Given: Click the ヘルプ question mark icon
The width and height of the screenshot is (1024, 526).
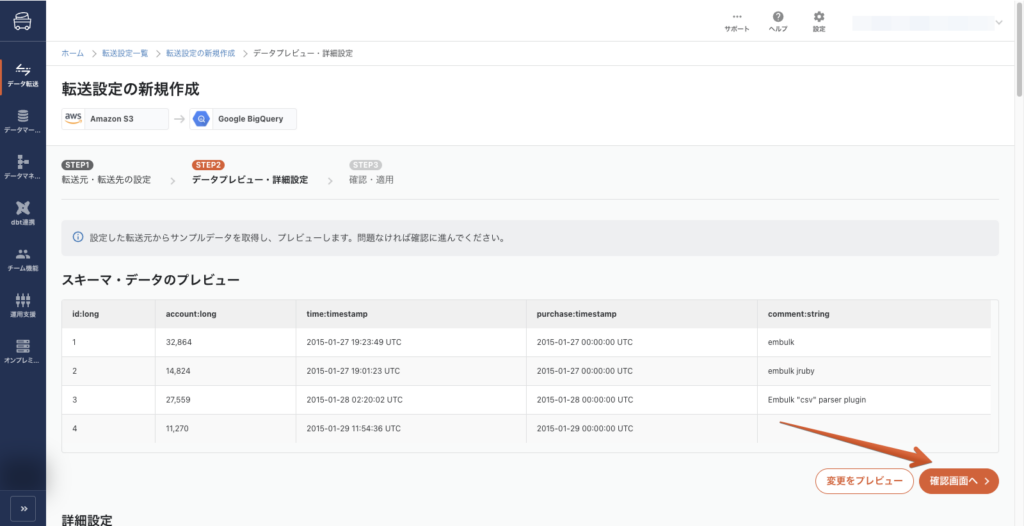Looking at the screenshot, I should coord(778,21).
